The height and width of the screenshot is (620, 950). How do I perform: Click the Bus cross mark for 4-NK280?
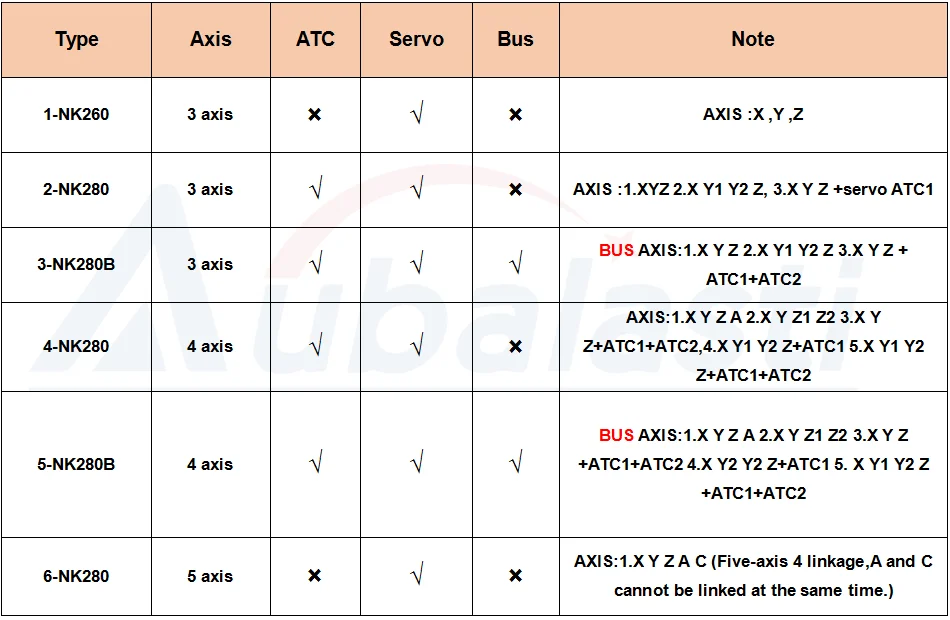(x=516, y=346)
